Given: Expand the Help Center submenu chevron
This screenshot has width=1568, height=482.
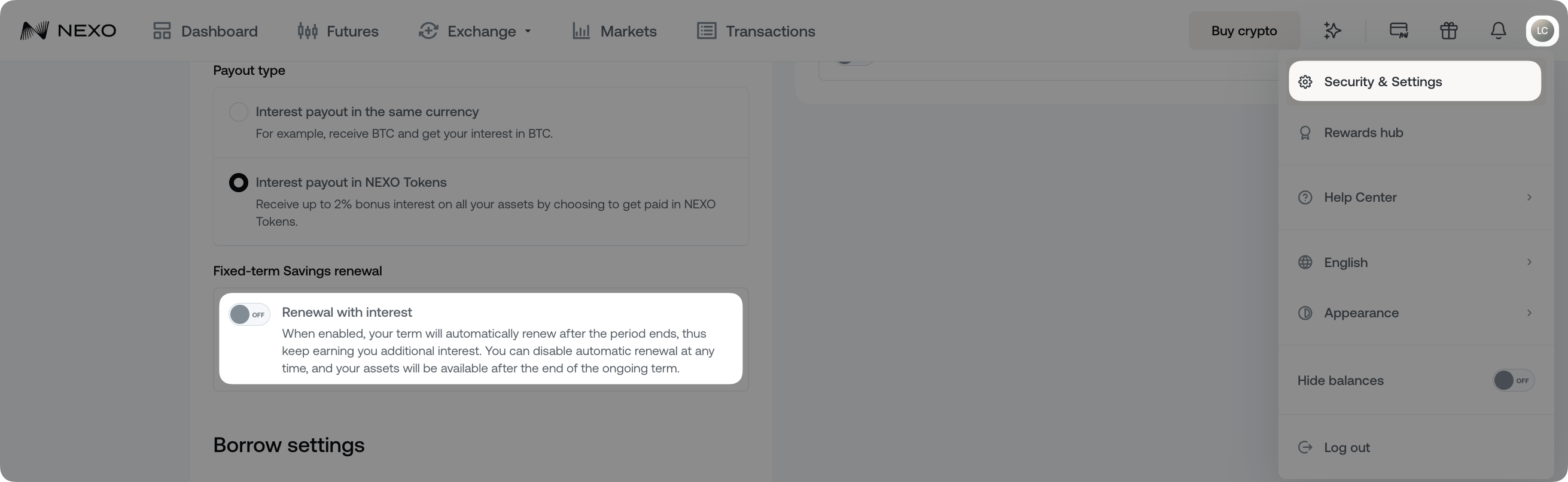Looking at the screenshot, I should click(1529, 198).
